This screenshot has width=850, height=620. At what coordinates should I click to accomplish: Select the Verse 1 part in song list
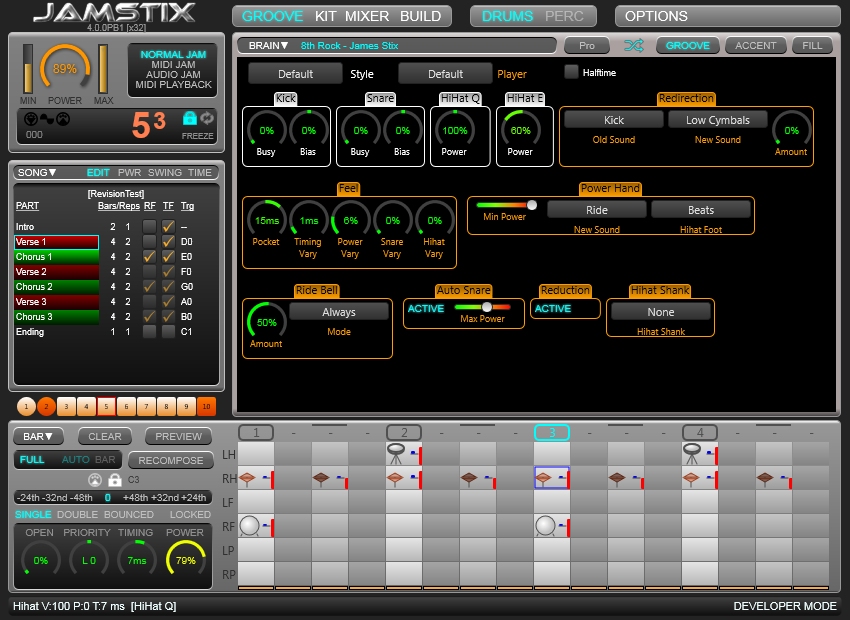(x=55, y=242)
